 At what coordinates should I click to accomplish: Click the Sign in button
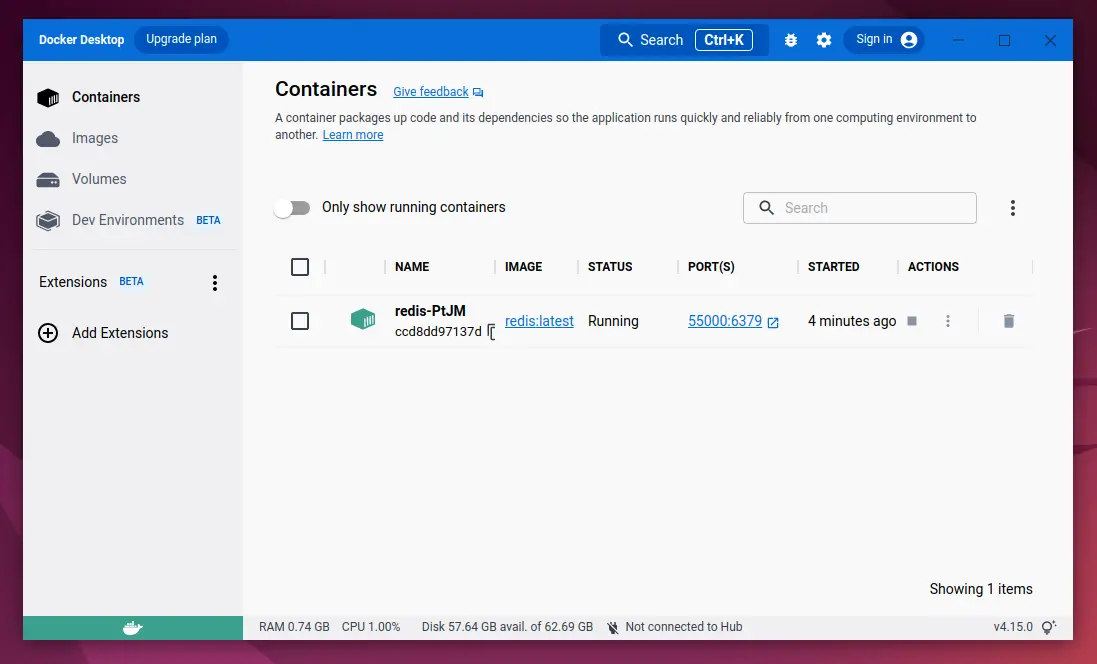(x=884, y=40)
